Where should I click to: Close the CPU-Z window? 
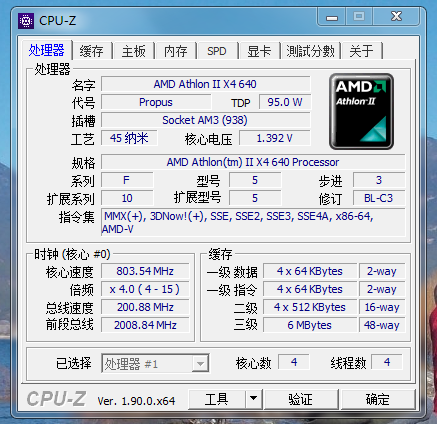(396, 17)
